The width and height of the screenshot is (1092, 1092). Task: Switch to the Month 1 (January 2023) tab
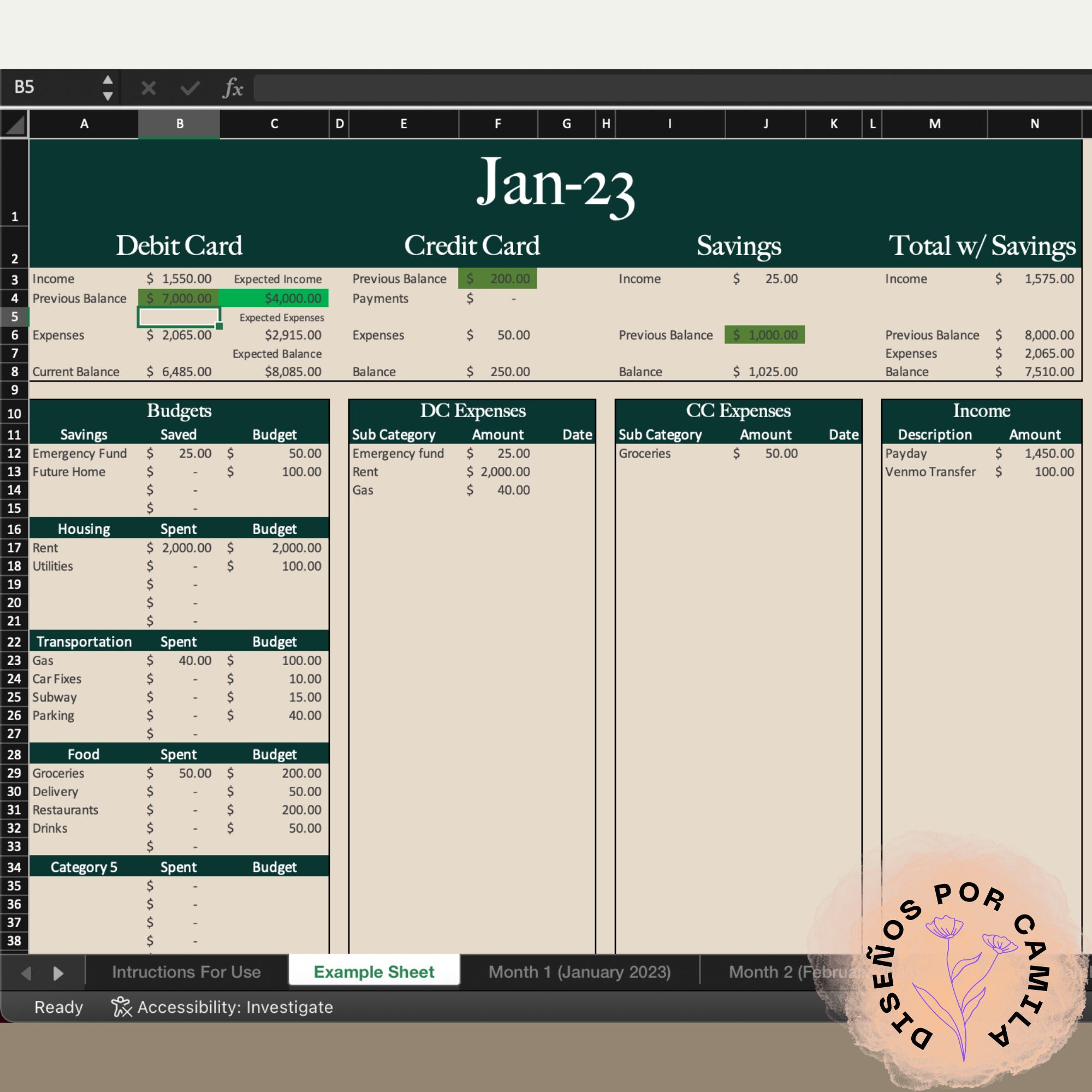click(x=579, y=972)
